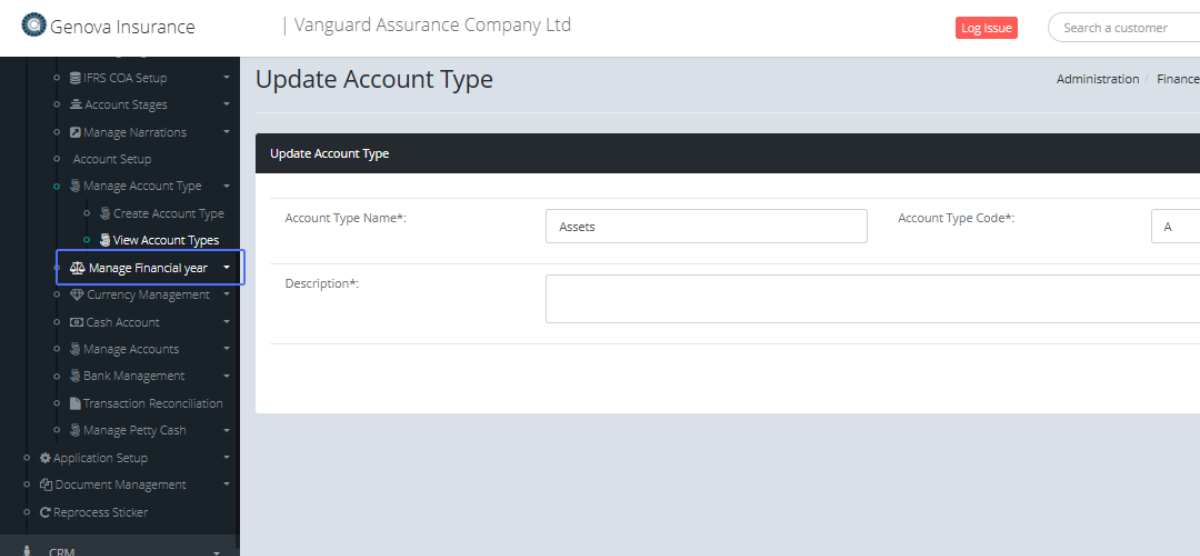
Task: Click the Cash Account money icon
Action: (x=77, y=323)
